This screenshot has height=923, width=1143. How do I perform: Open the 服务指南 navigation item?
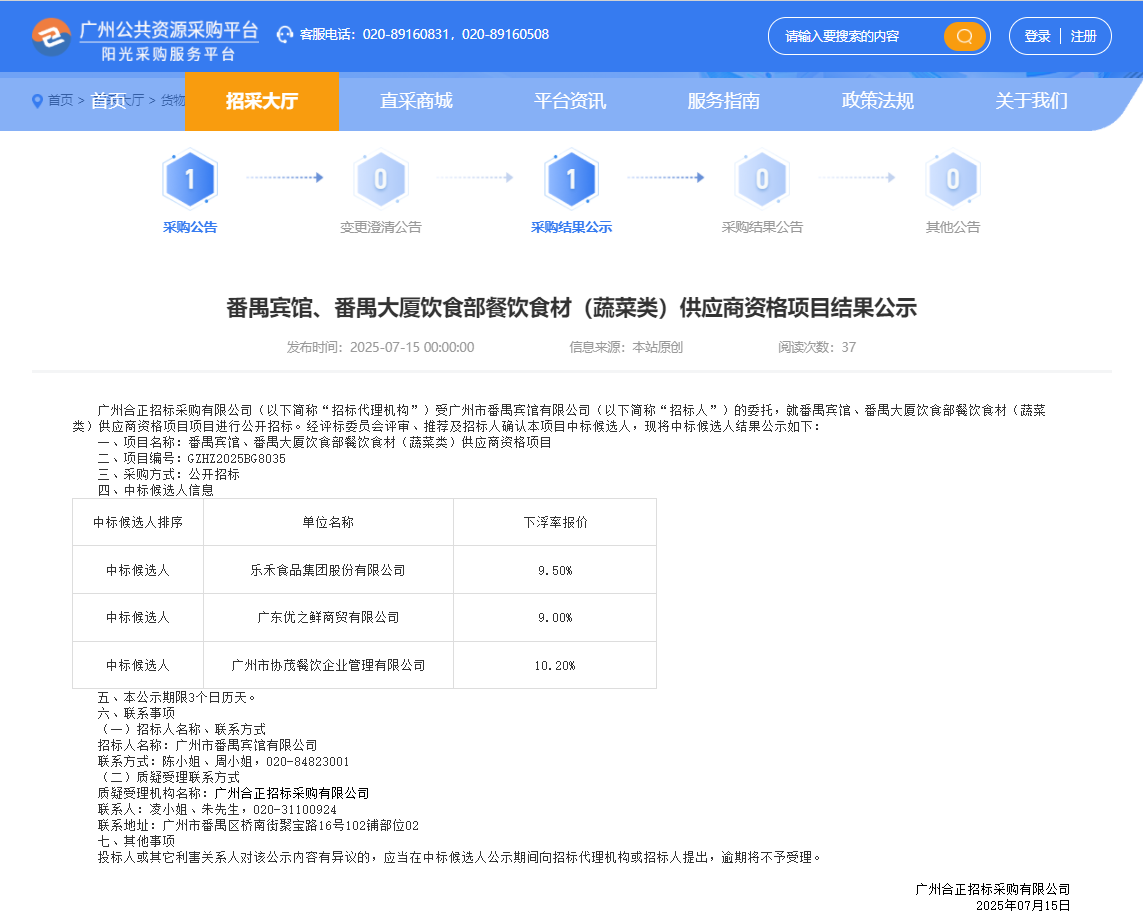point(724,101)
